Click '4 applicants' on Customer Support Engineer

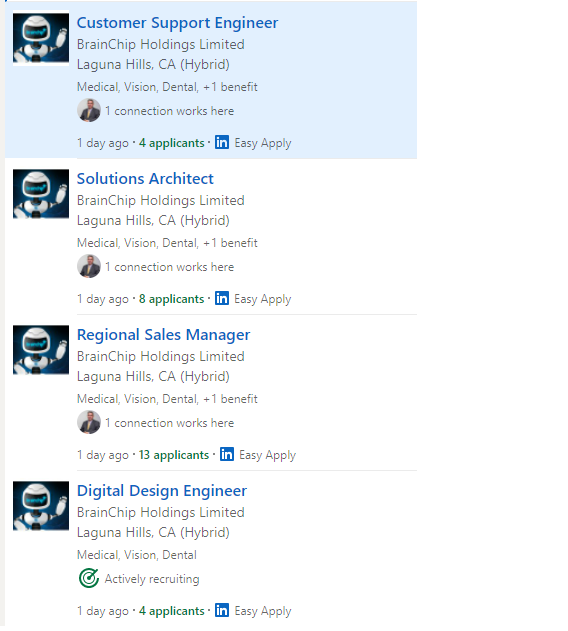click(172, 143)
